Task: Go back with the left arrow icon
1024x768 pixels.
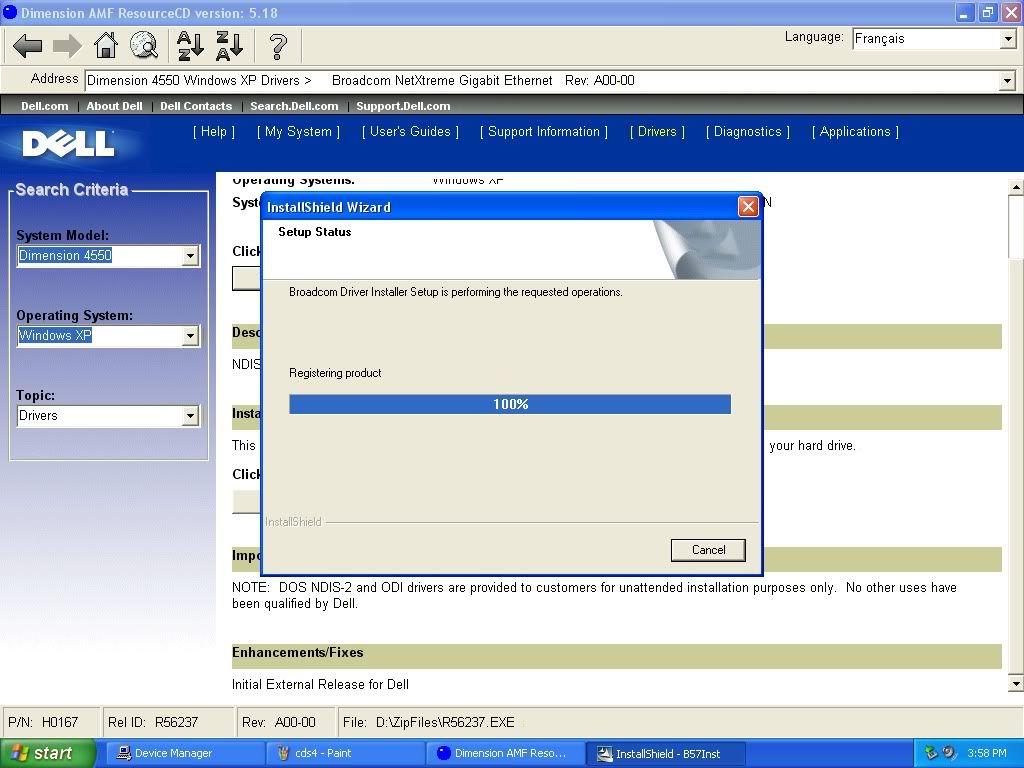Action: [x=27, y=46]
